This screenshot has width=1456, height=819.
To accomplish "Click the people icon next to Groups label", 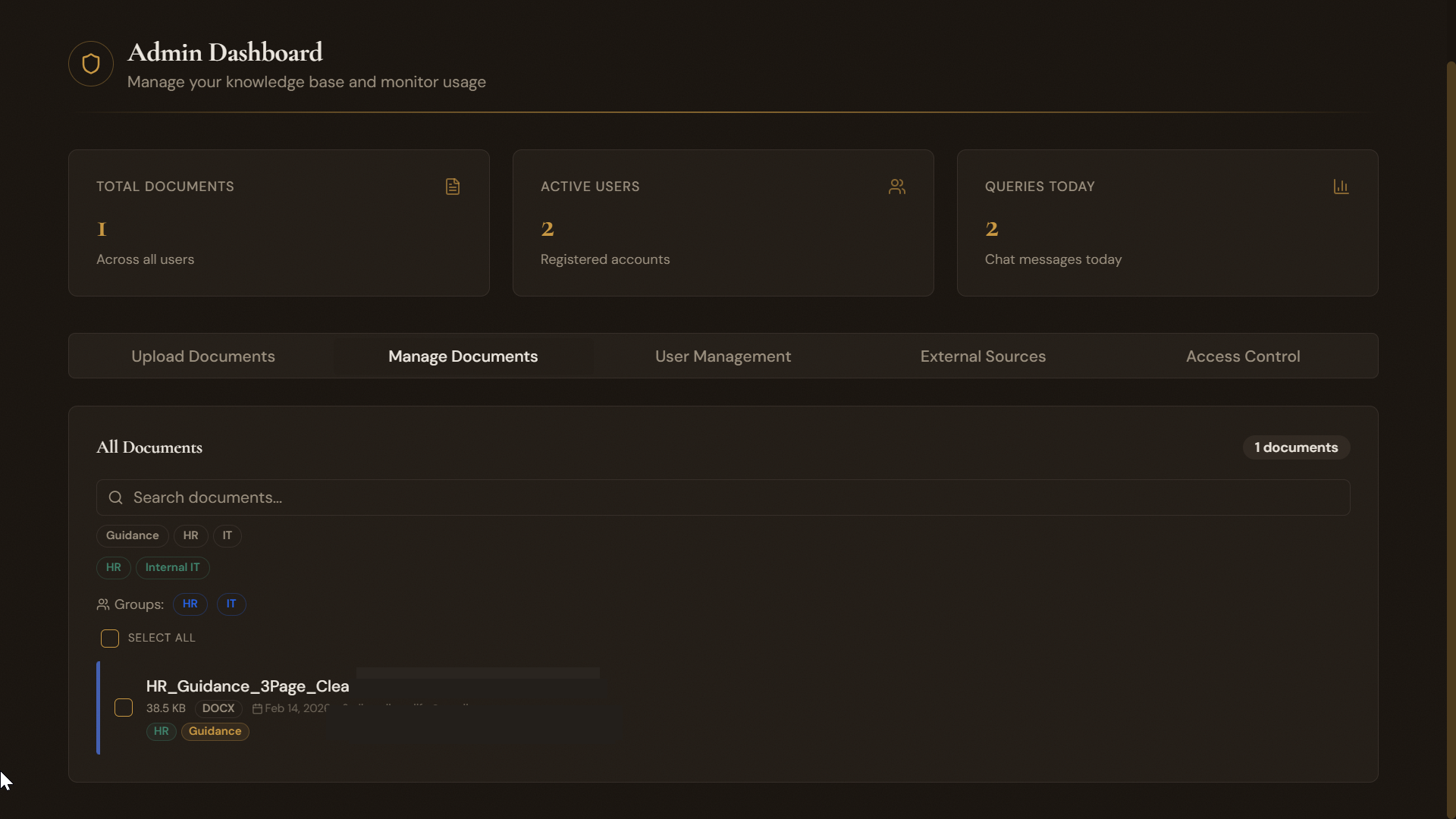I will coord(104,604).
